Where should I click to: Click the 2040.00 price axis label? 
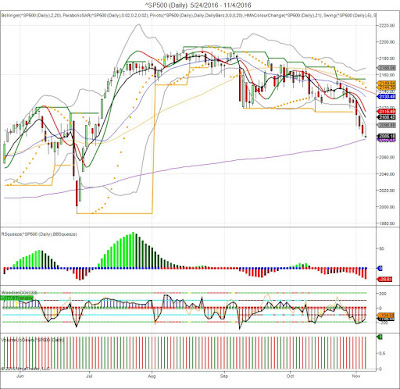[x=387, y=174]
